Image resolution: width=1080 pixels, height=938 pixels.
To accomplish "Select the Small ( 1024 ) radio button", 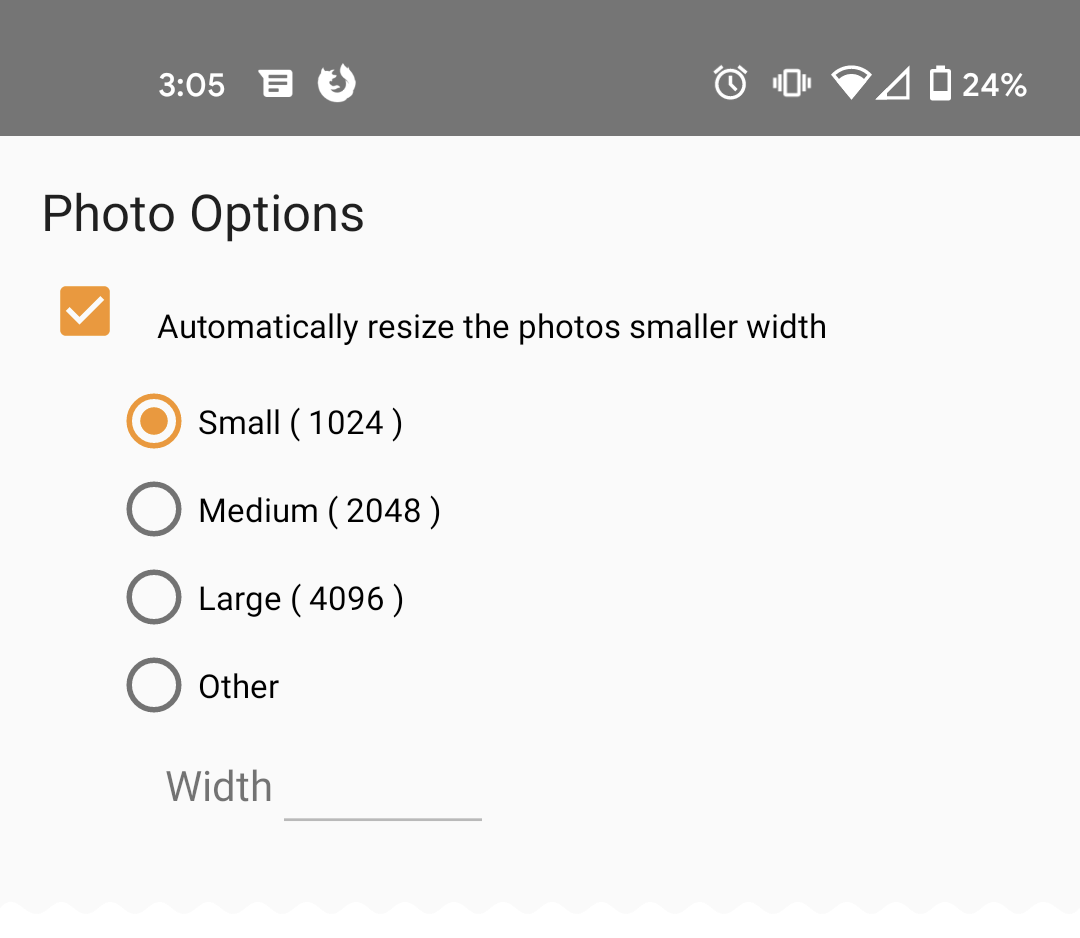I will click(x=154, y=422).
